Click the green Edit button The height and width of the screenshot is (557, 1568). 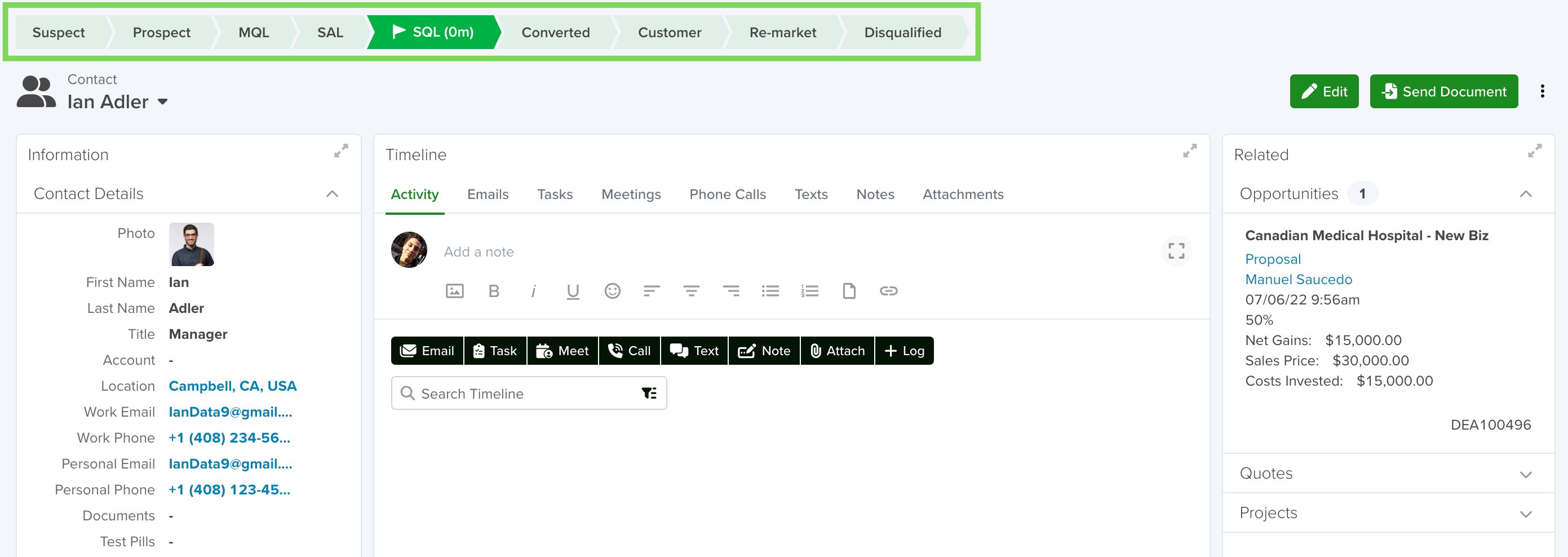tap(1324, 91)
